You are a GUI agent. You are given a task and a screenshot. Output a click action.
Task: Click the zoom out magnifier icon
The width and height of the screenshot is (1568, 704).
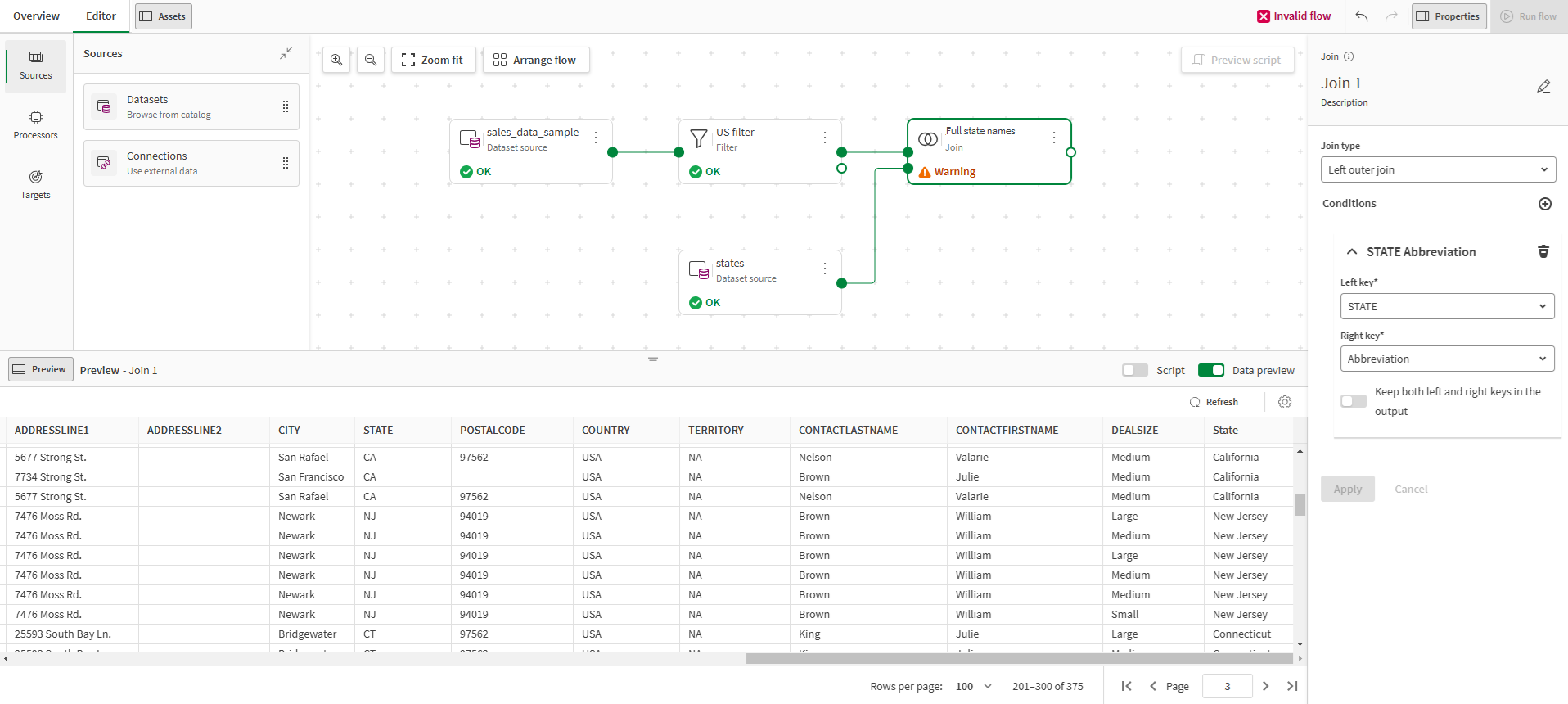(371, 60)
